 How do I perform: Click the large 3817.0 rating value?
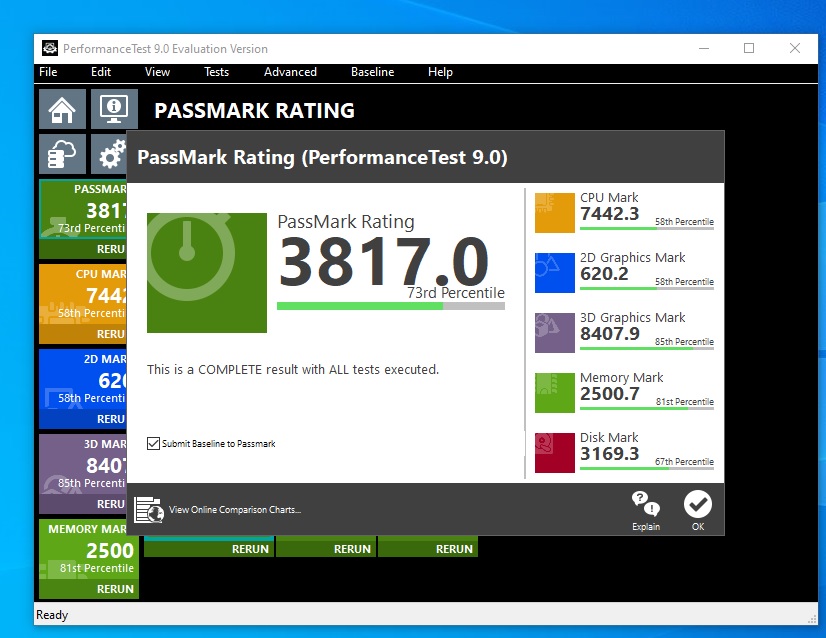[x=384, y=261]
